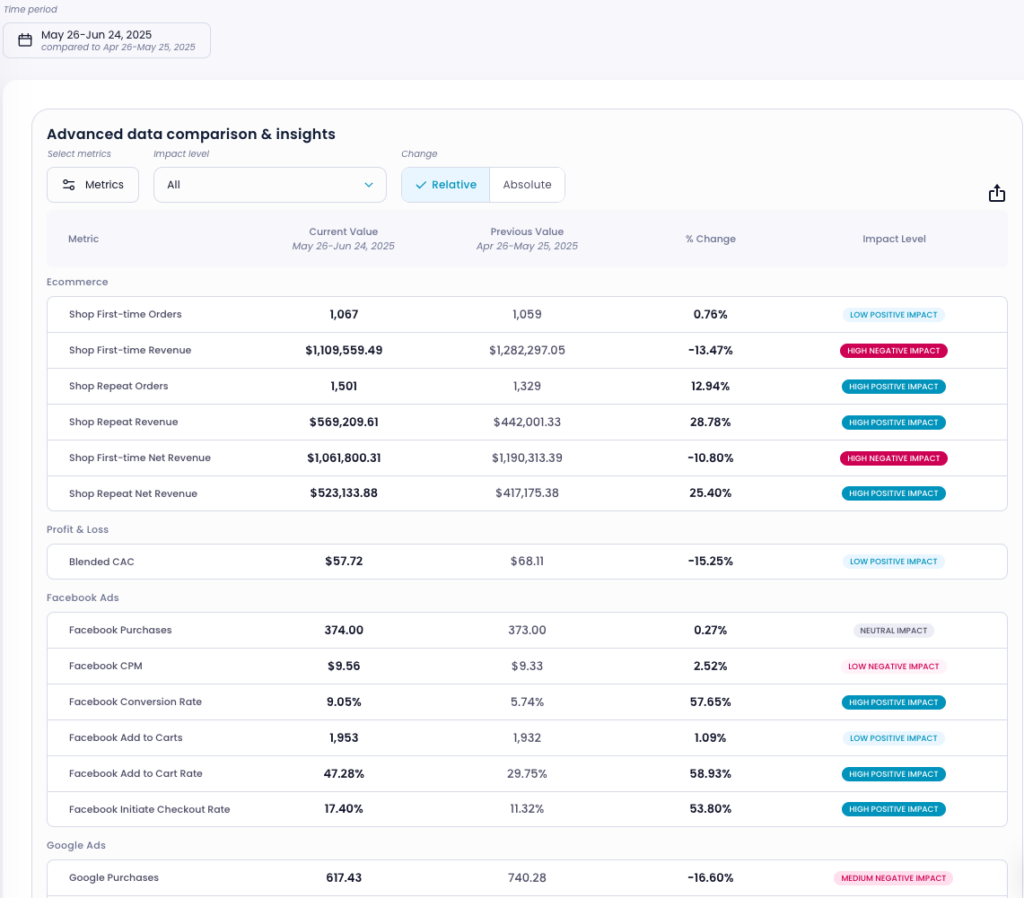Click the Facebook Ads section heading
The height and width of the screenshot is (898, 1024).
[82, 598]
